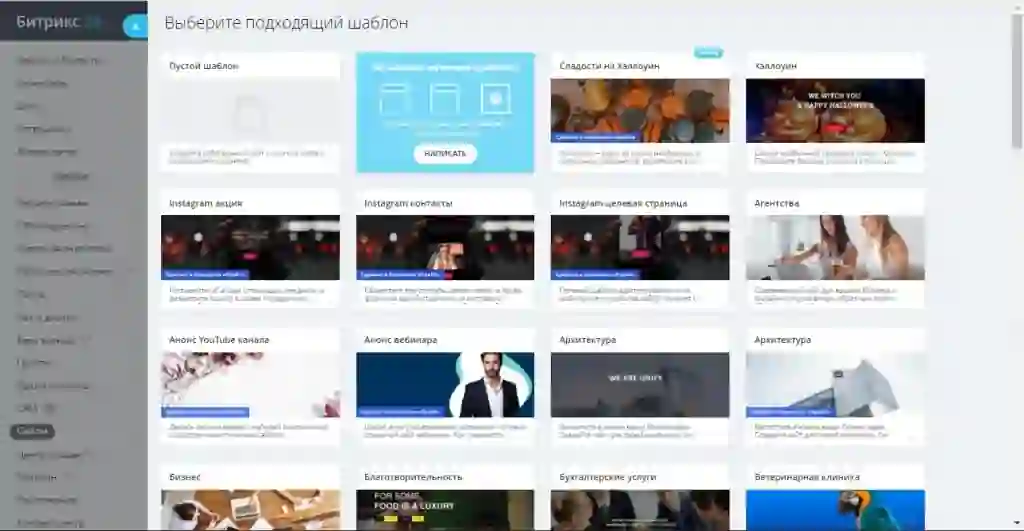Select the Бизнес template preview
1024x531 pixels.
click(x=250, y=510)
